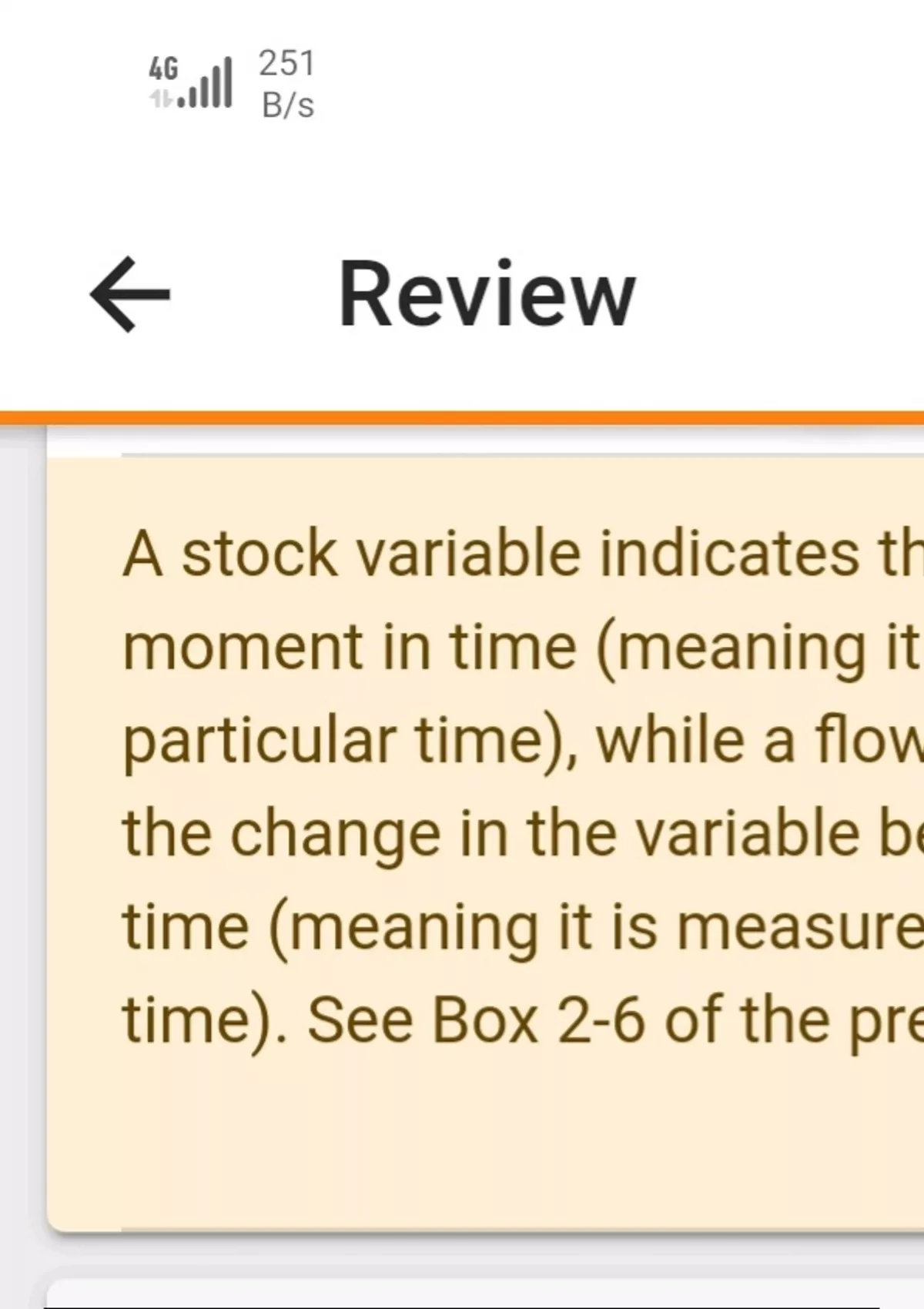Click the word "change" in the explanation

[336, 835]
